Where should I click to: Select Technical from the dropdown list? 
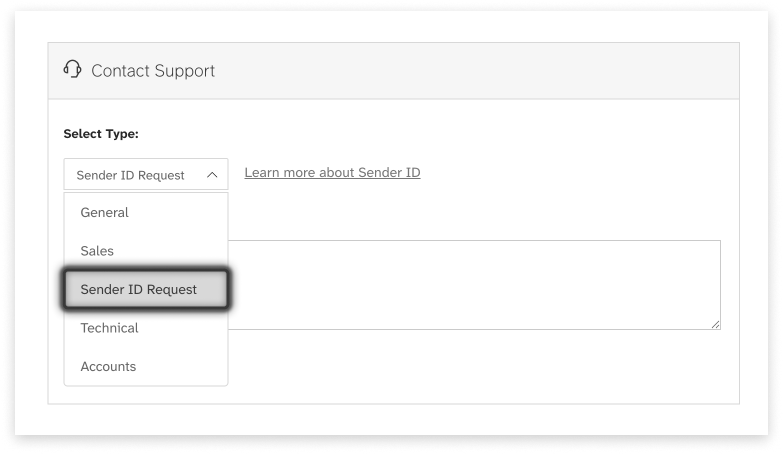pyautogui.click(x=109, y=328)
